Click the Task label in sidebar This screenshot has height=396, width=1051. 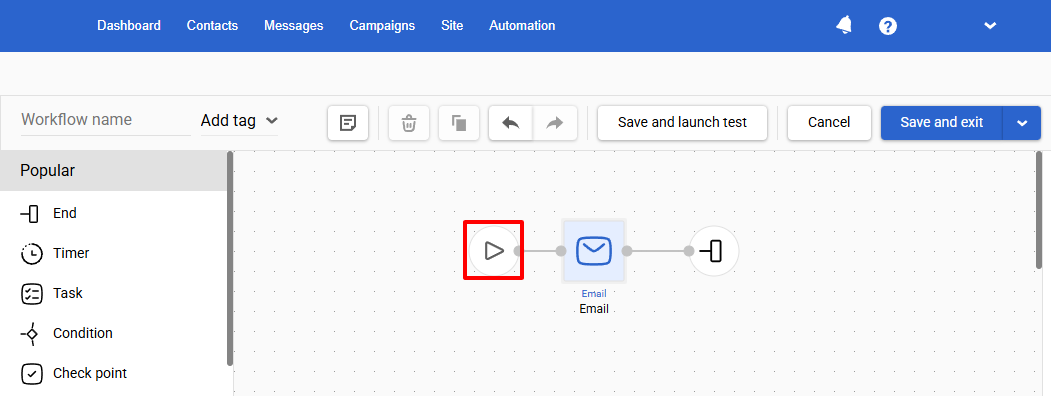tap(68, 293)
